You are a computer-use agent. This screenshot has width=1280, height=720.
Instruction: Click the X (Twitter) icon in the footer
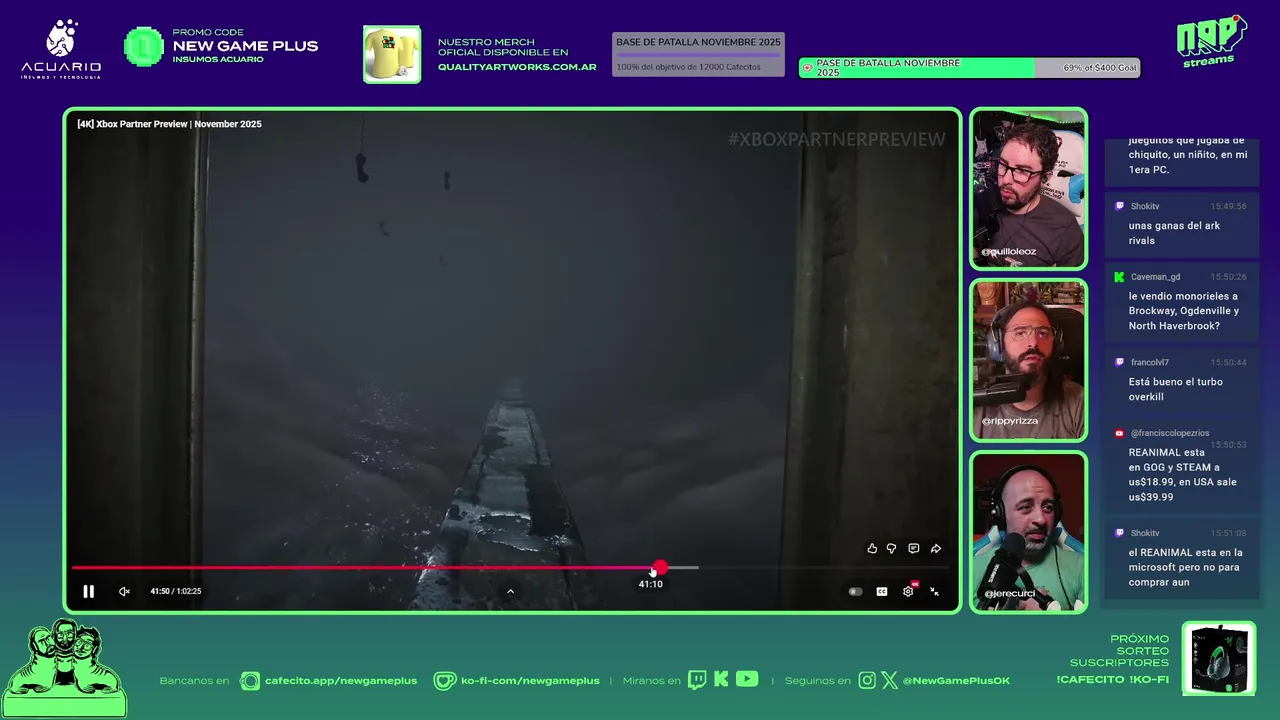889,680
